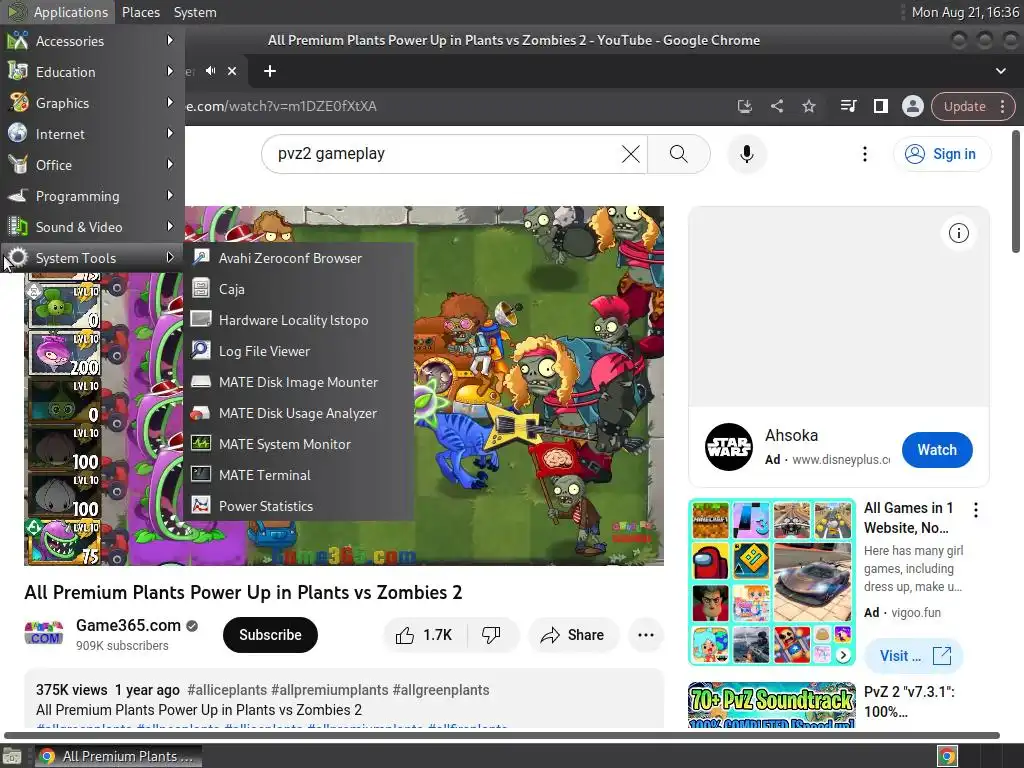Click the All Premium Plants taskbar entry
Image resolution: width=1024 pixels, height=768 pixels.
(118, 756)
